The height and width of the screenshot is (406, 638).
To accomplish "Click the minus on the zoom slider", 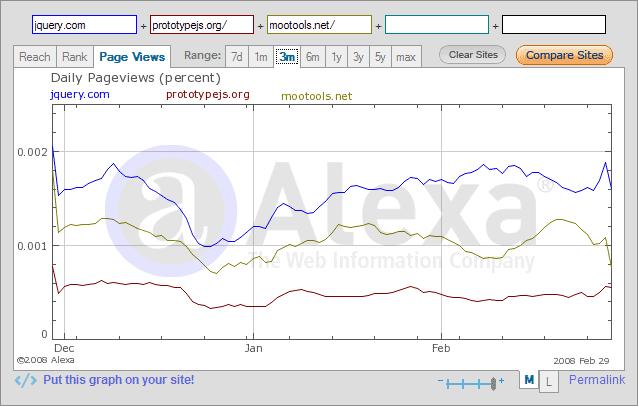I will tap(441, 380).
